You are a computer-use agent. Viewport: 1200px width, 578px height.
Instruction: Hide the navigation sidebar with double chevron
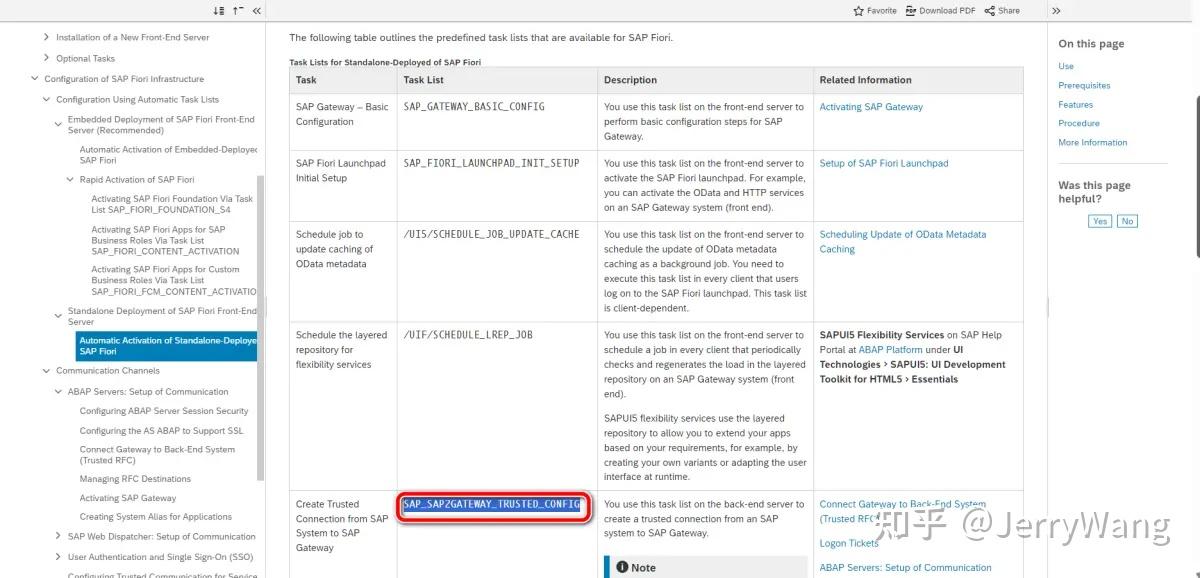tap(257, 10)
